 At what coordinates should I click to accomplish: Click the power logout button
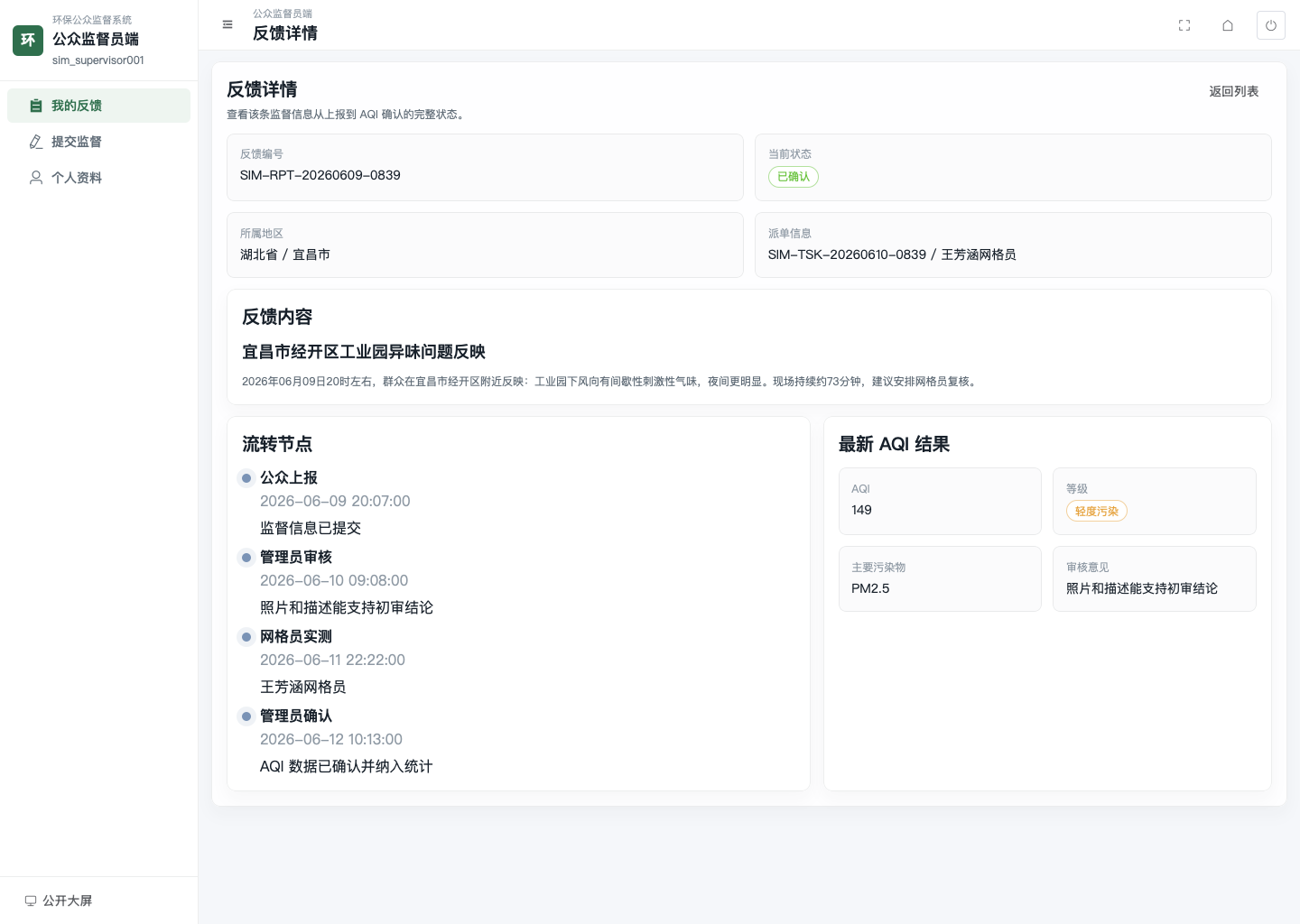pos(1271,25)
